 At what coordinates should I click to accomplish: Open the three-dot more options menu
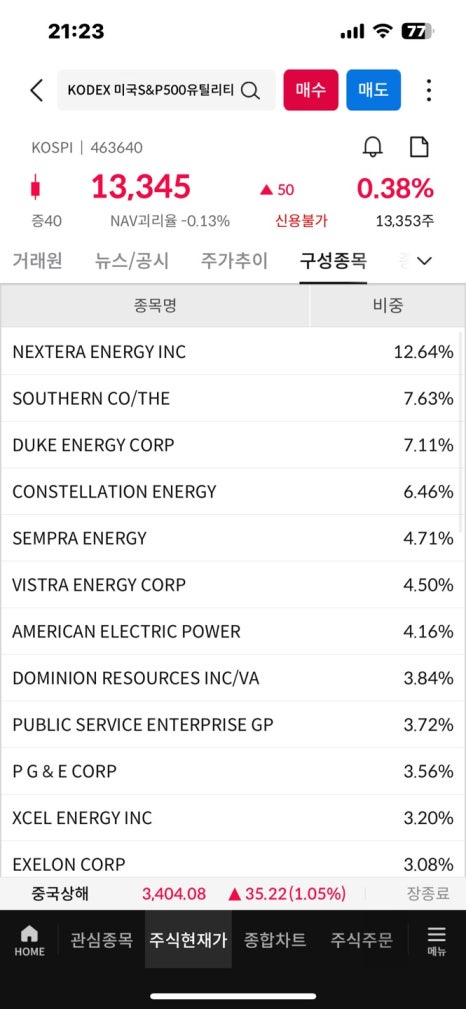click(429, 91)
